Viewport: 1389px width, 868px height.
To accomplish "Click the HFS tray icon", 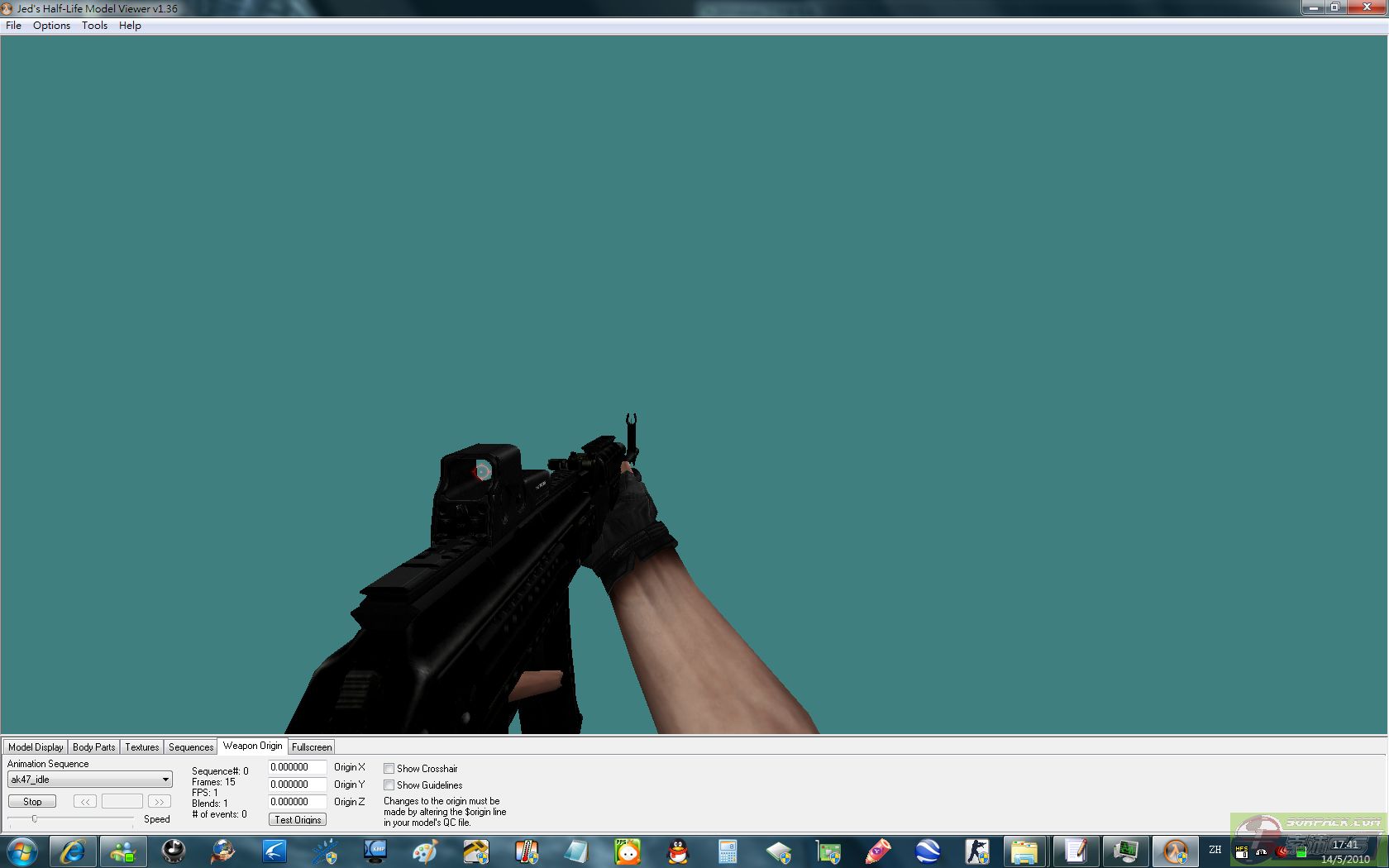I will (x=1242, y=851).
